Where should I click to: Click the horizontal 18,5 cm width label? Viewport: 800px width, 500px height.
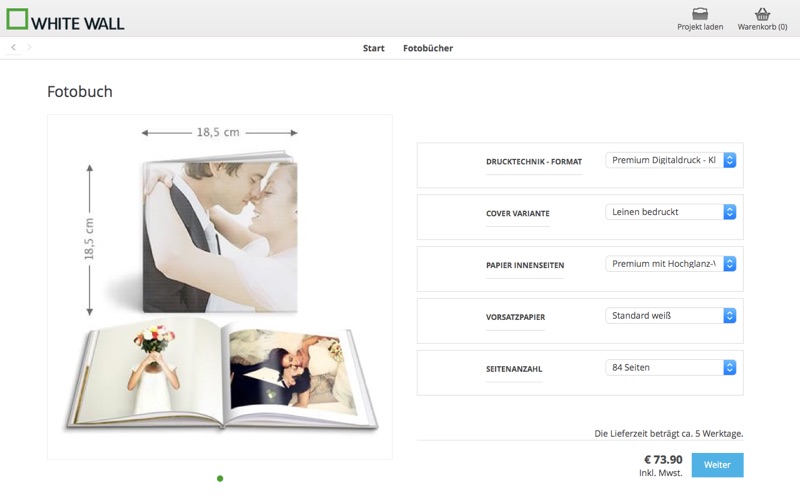218,132
